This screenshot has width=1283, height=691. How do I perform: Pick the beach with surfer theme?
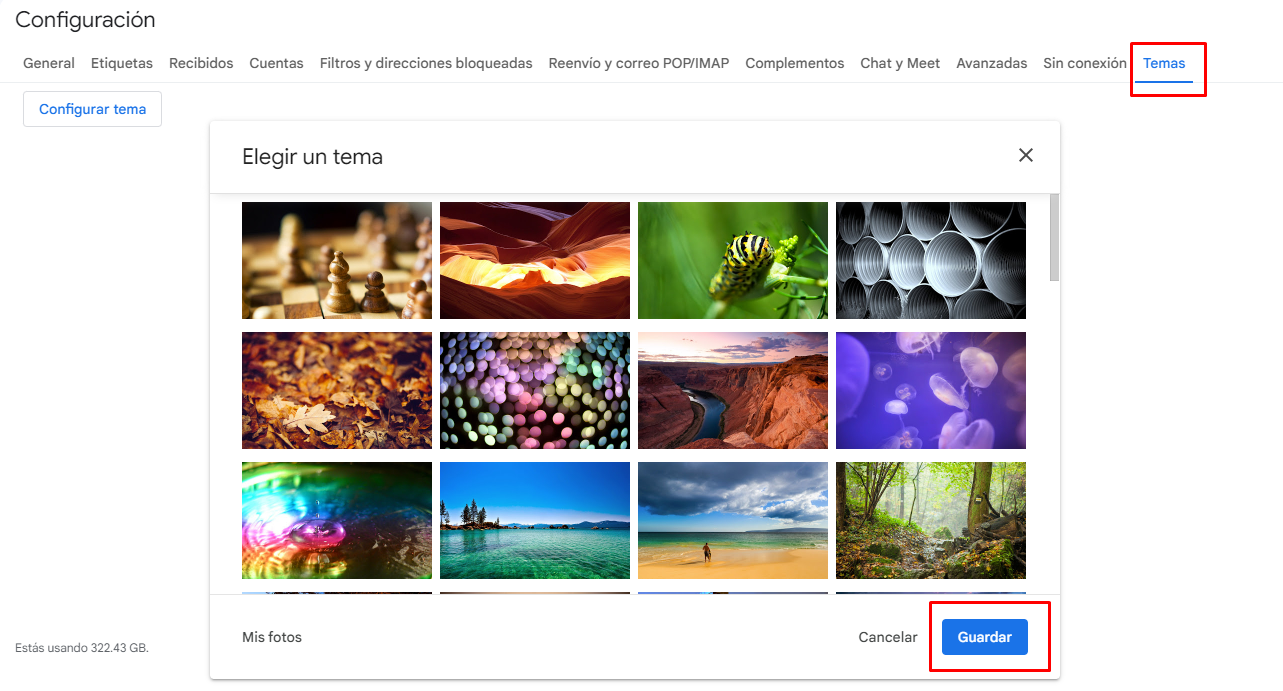(x=733, y=520)
